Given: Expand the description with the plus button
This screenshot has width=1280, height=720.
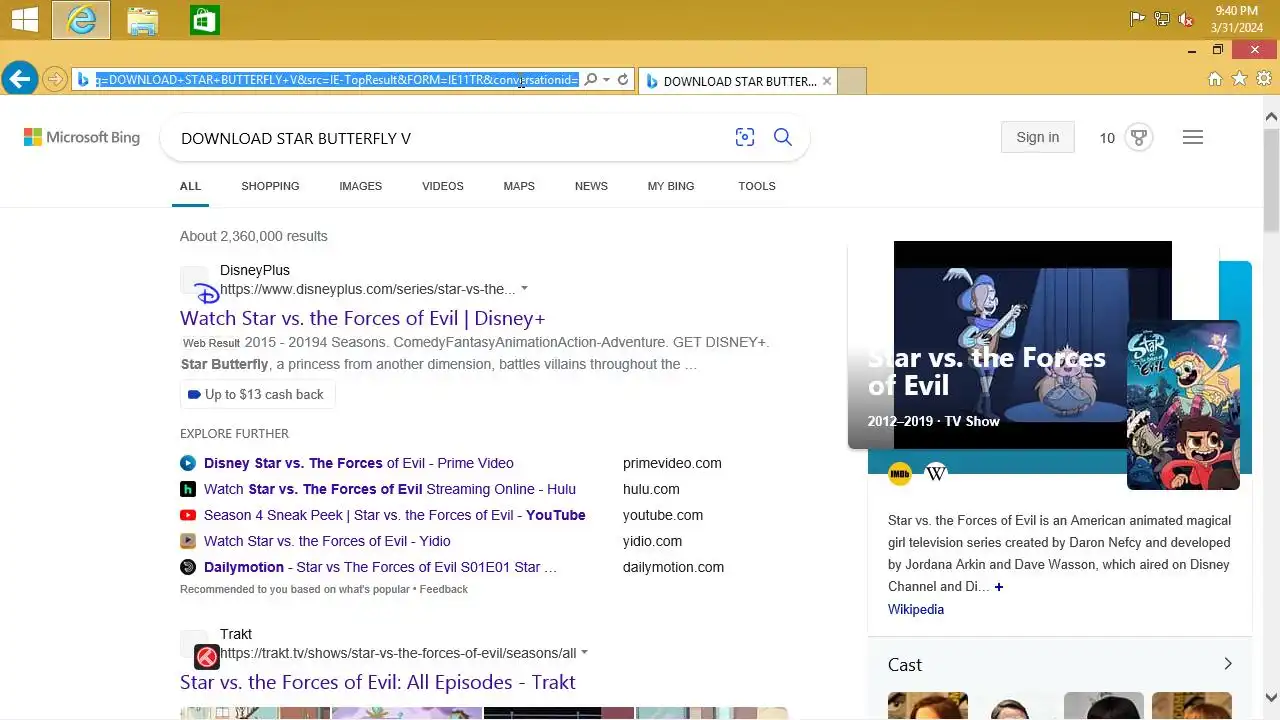Looking at the screenshot, I should (x=998, y=587).
